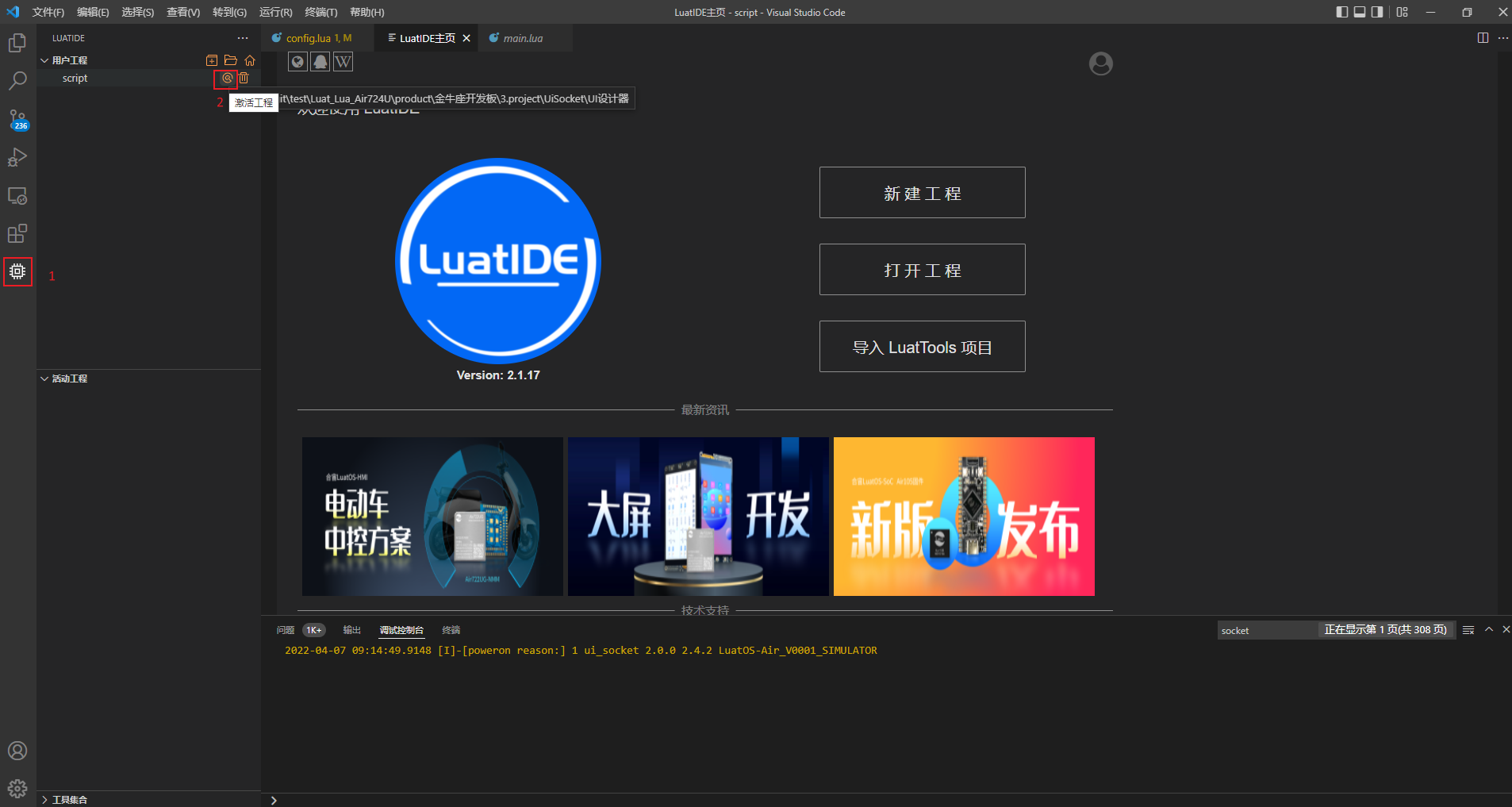
Task: Open Source Control view with 236 badge
Action: (17, 120)
